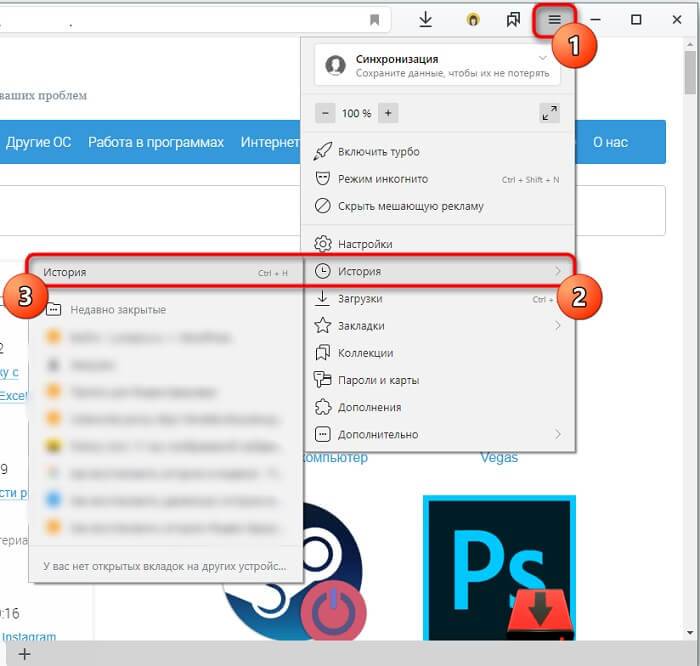Image resolution: width=700 pixels, height=666 pixels.
Task: Enable turbo mode (Включить турбо)
Action: (380, 152)
